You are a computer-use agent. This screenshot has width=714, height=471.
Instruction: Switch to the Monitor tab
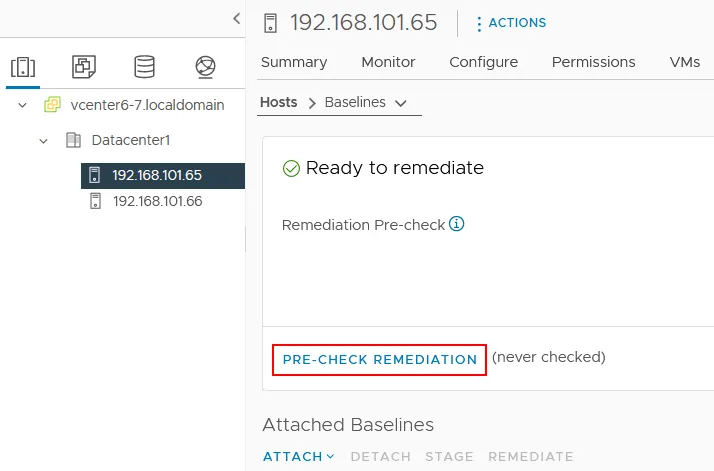click(x=388, y=62)
